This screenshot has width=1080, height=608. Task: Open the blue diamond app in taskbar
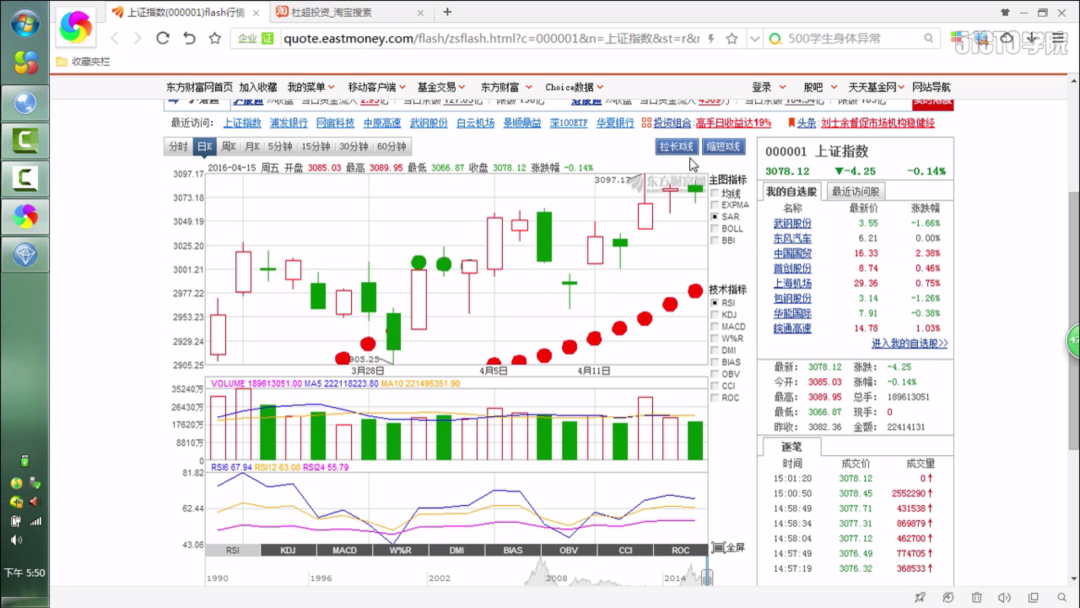(25, 255)
